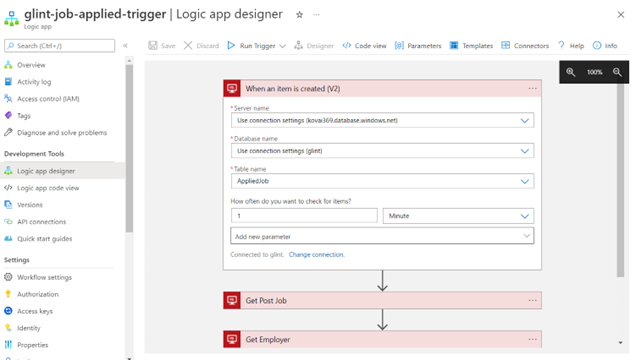Click the Discard toolbar button
The width and height of the screenshot is (636, 360).
pos(201,46)
